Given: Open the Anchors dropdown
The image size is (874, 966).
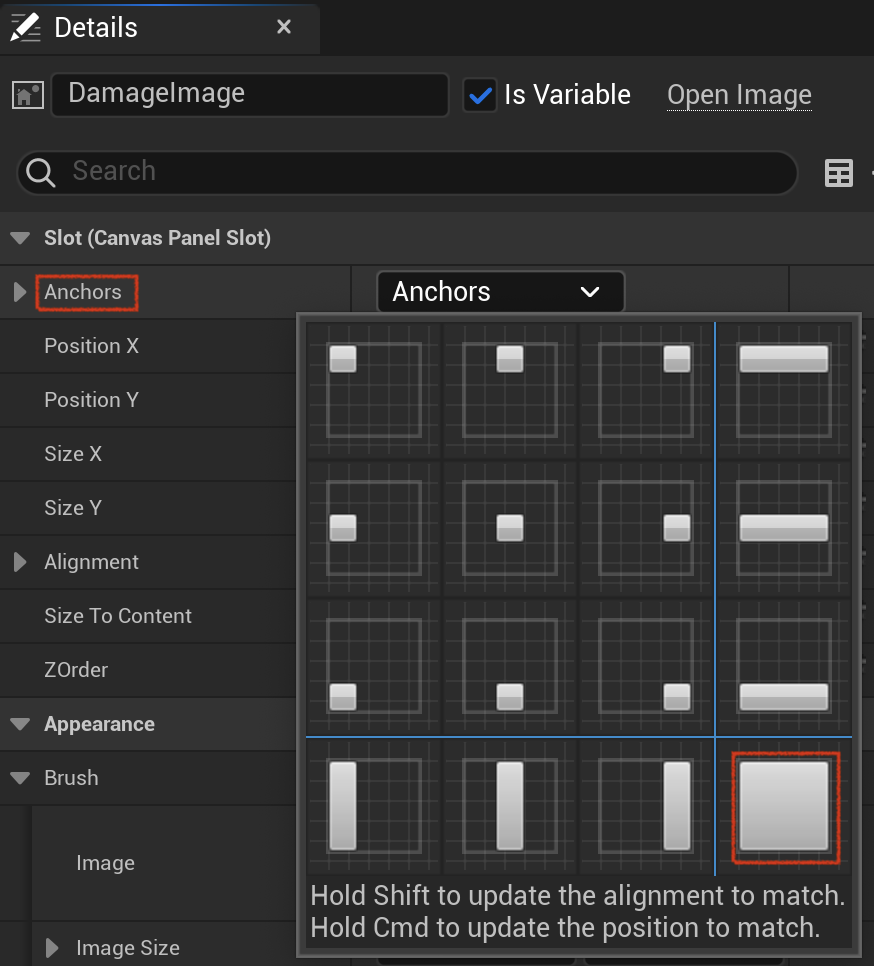Looking at the screenshot, I should pos(500,291).
